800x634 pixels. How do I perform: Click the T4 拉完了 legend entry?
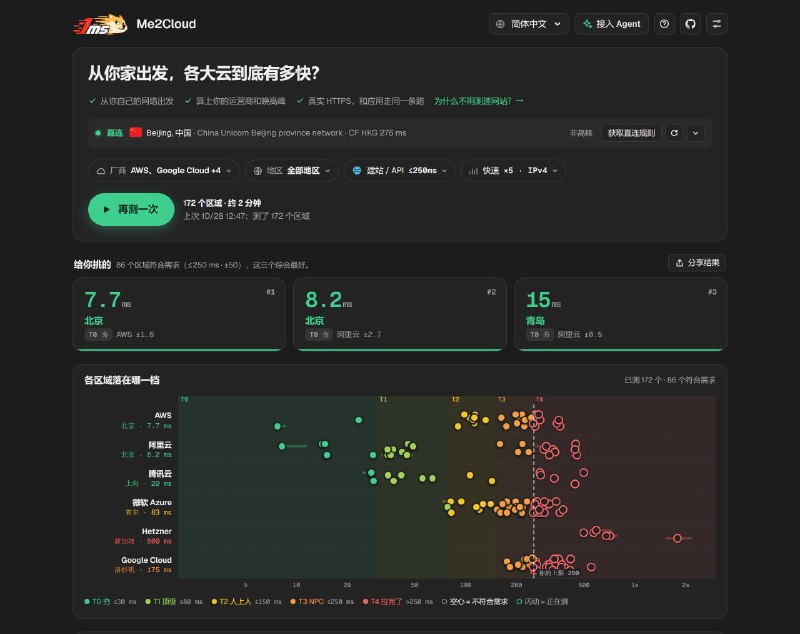(397, 601)
